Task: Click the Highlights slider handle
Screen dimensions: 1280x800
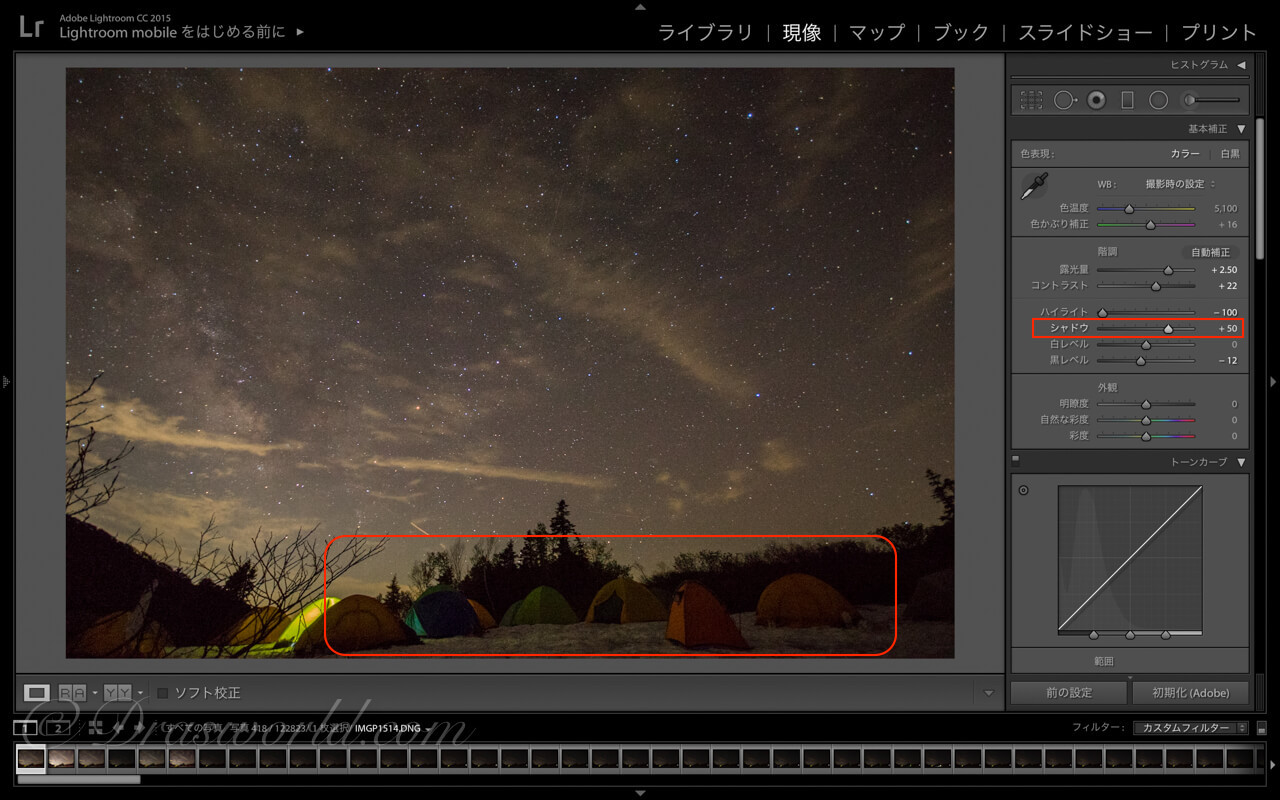Action: click(x=1102, y=313)
